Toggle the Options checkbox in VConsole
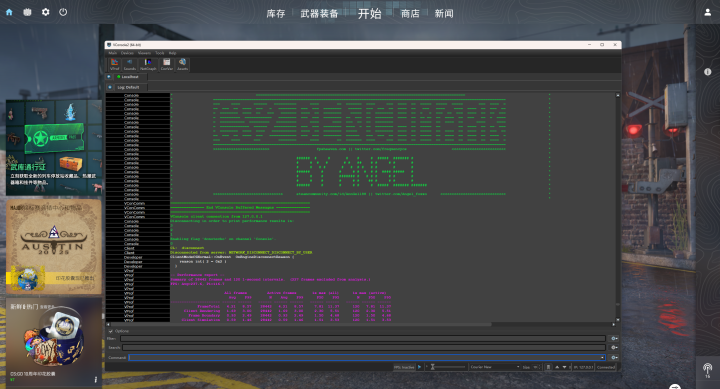Viewport: 720px width, 389px height. [x=111, y=331]
